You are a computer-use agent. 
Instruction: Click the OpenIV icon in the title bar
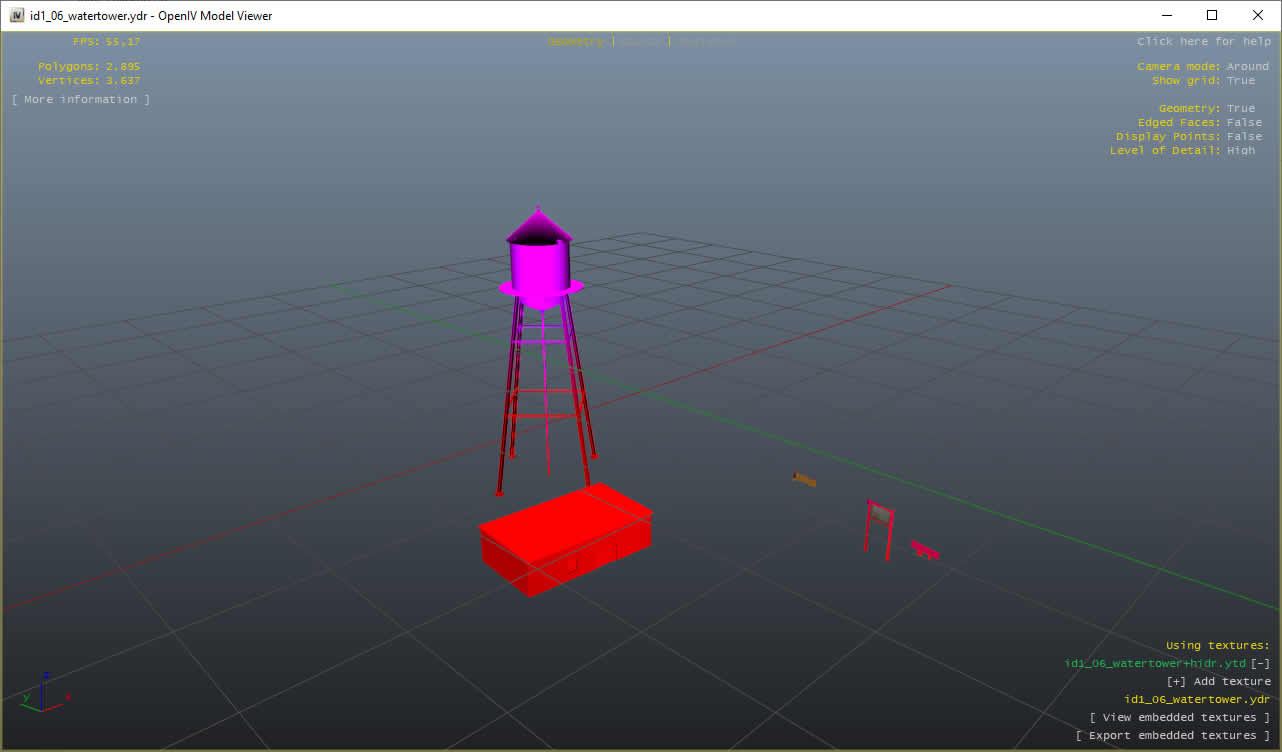click(16, 15)
